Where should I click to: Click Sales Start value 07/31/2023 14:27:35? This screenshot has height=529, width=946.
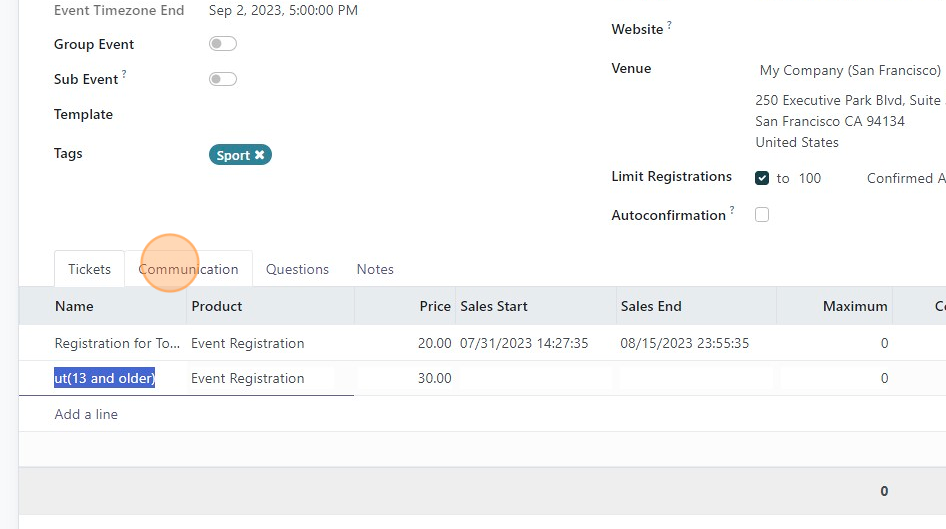tap(524, 343)
